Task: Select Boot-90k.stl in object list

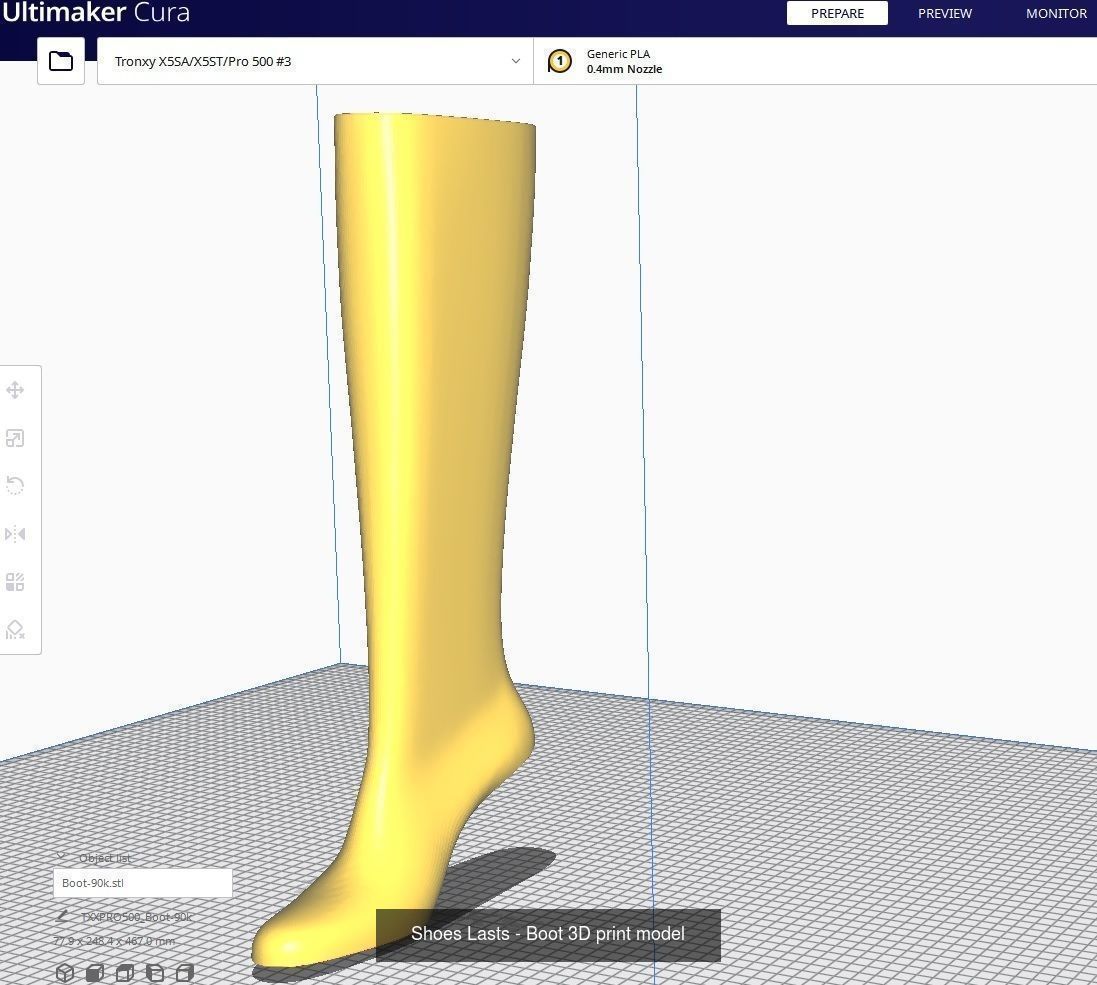Action: point(143,883)
